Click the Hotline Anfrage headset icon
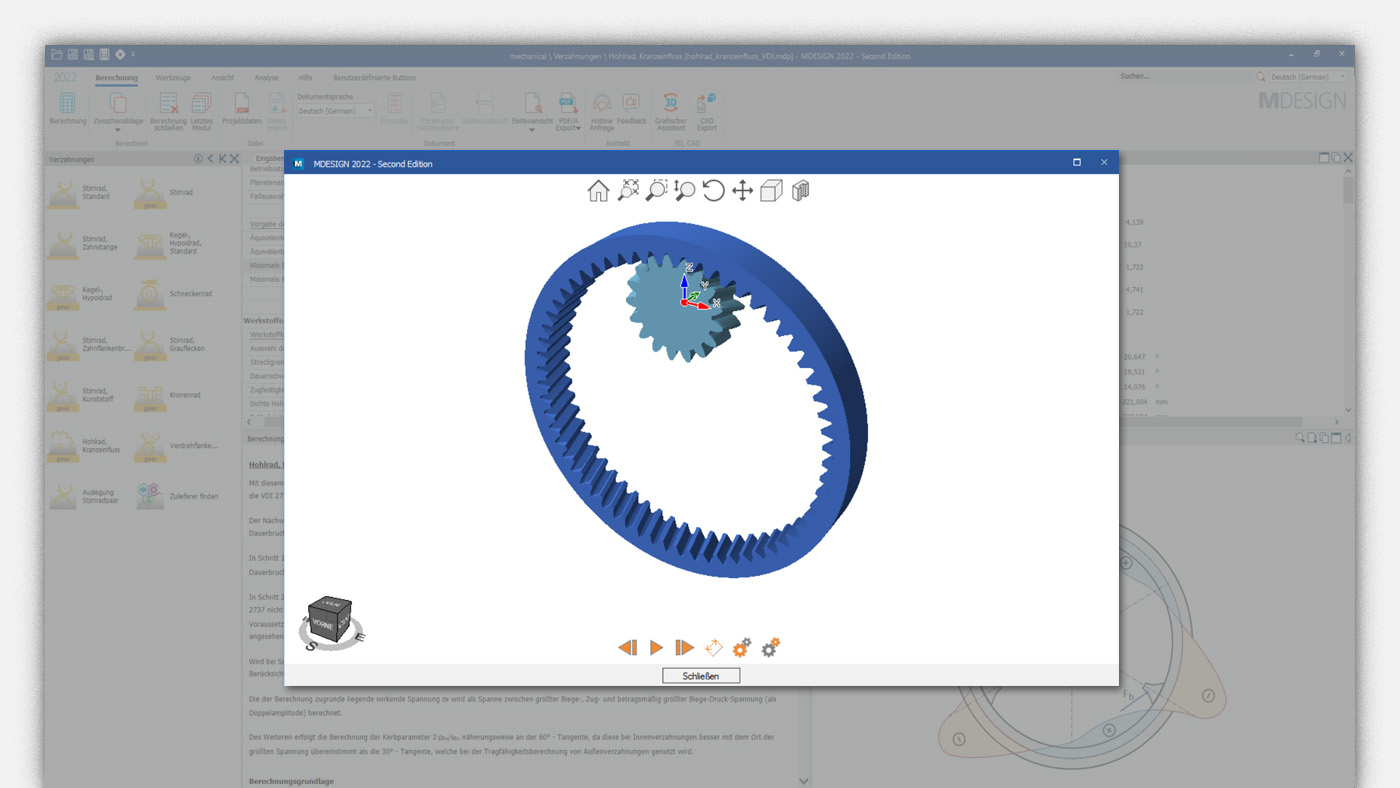Viewport: 1400px width, 788px height. coord(602,112)
